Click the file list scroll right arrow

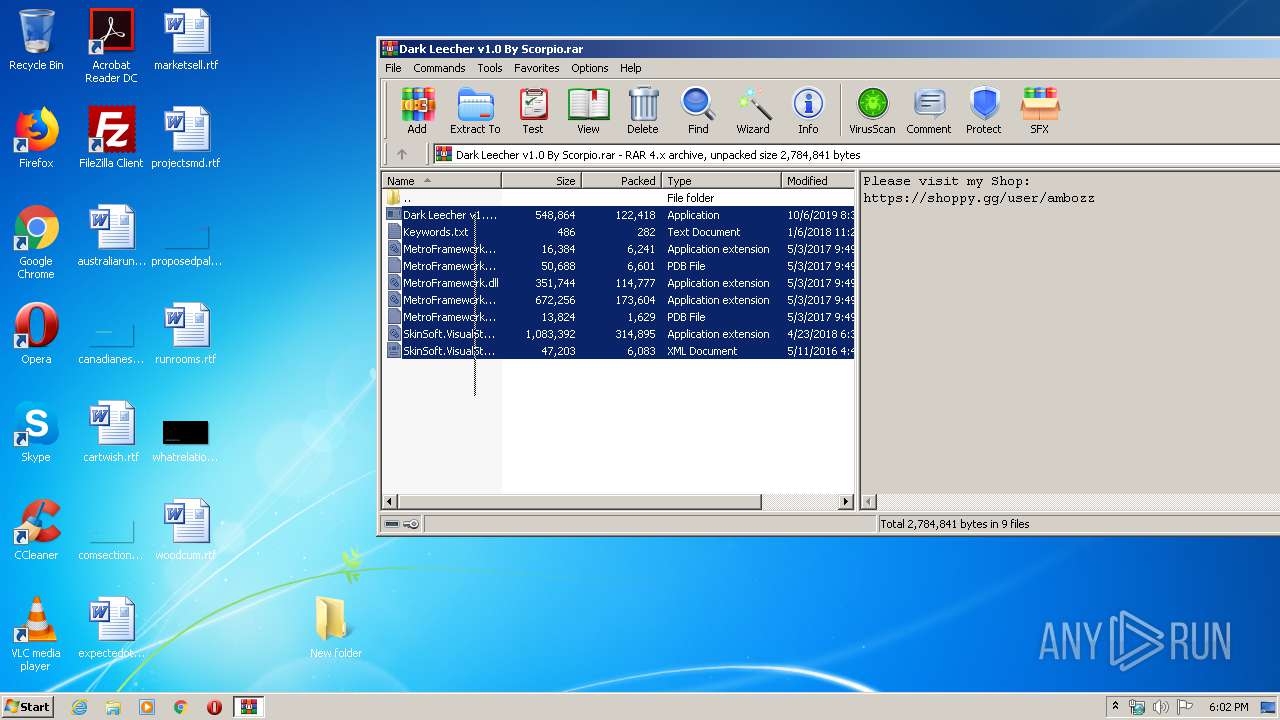click(x=846, y=501)
